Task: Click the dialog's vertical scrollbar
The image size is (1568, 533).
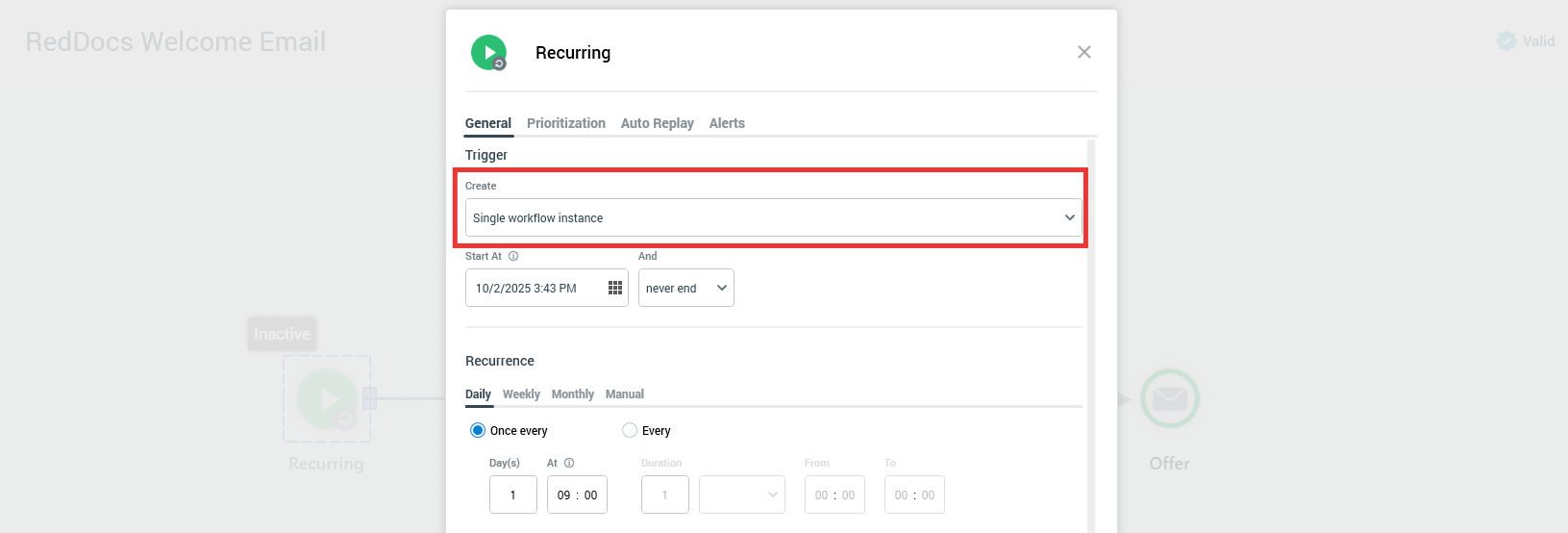Action: click(x=1091, y=337)
